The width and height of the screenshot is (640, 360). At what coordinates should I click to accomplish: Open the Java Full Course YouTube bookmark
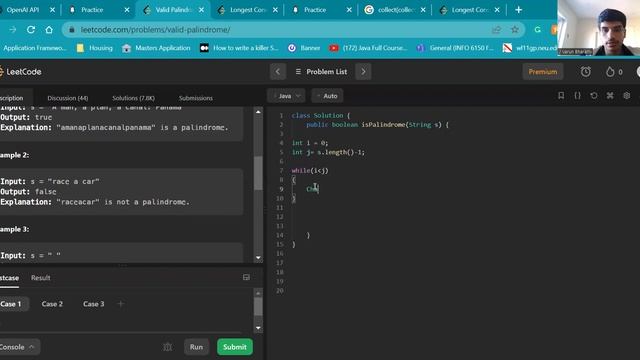point(369,48)
